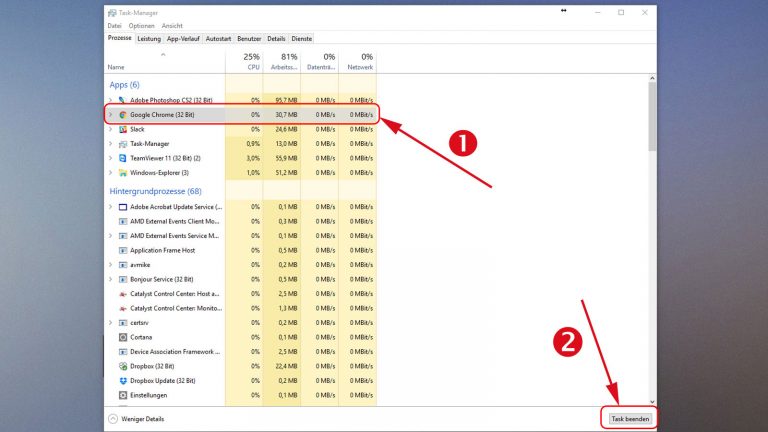Switch to the Leistung tab
Viewport: 768px width, 432px height.
coord(149,38)
